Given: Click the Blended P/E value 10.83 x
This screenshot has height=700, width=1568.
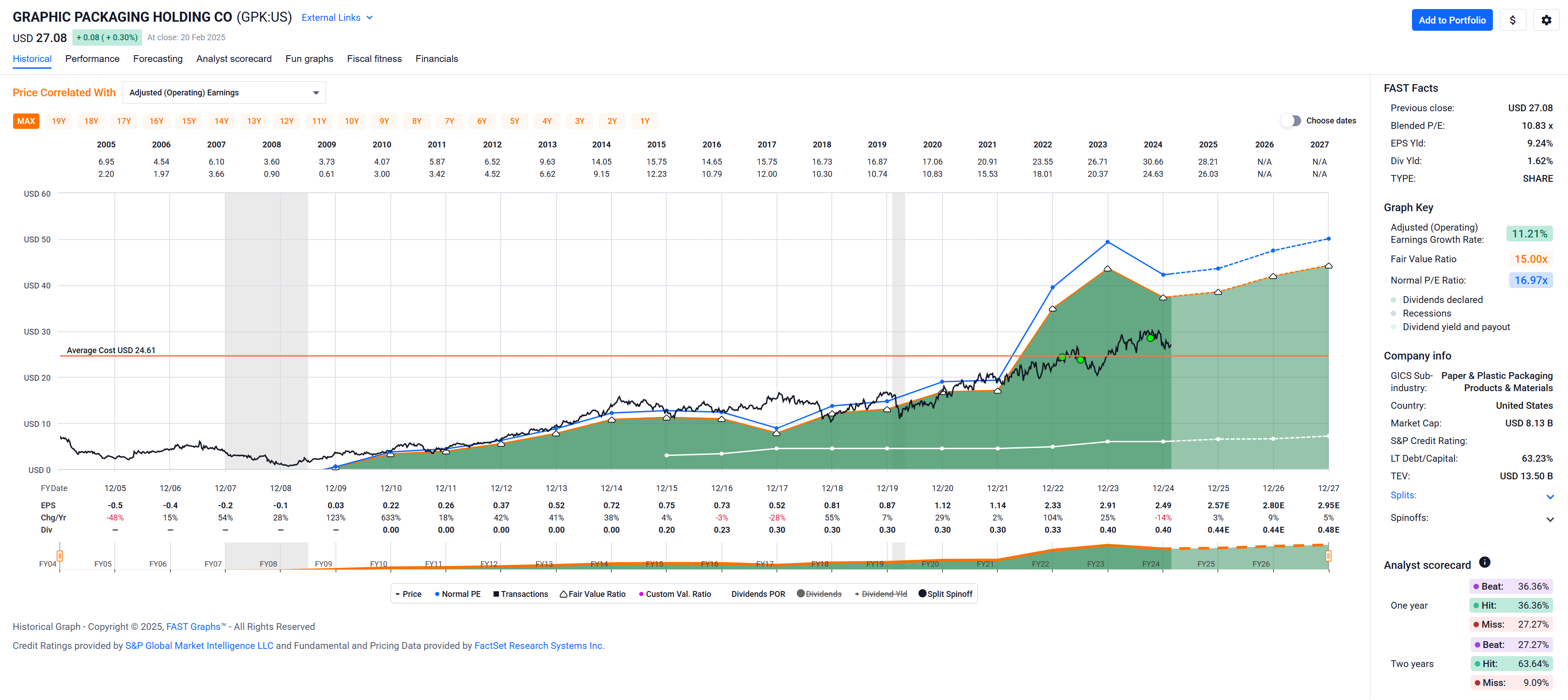Looking at the screenshot, I should pyautogui.click(x=1537, y=126).
